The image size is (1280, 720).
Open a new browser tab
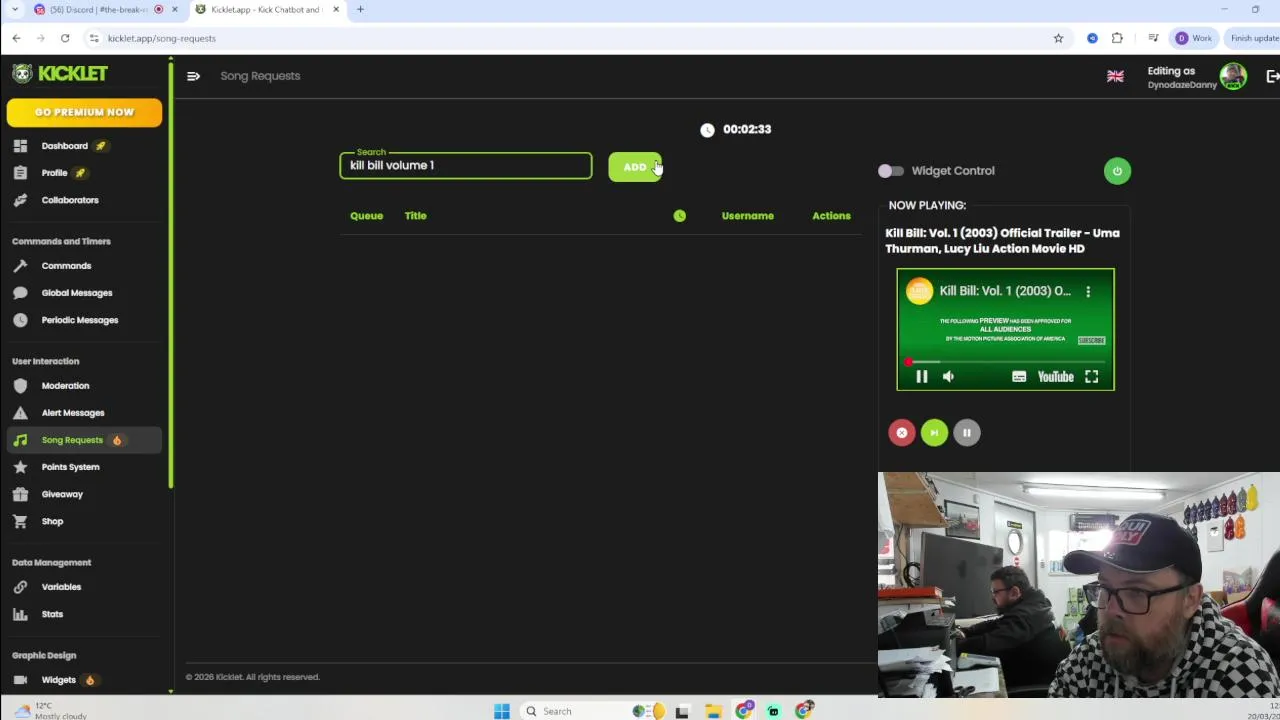(360, 10)
